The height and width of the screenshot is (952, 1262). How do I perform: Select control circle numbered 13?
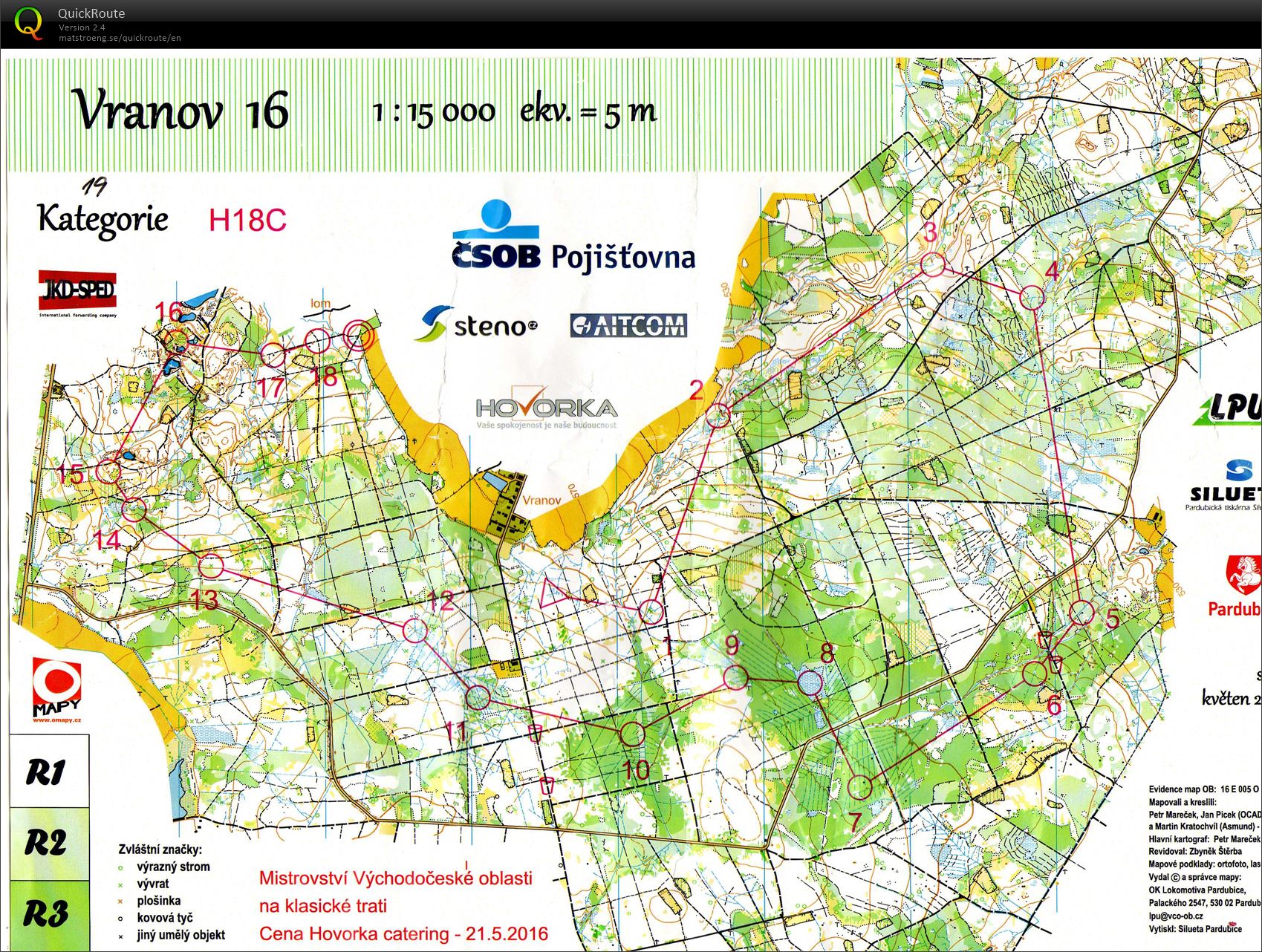point(212,566)
